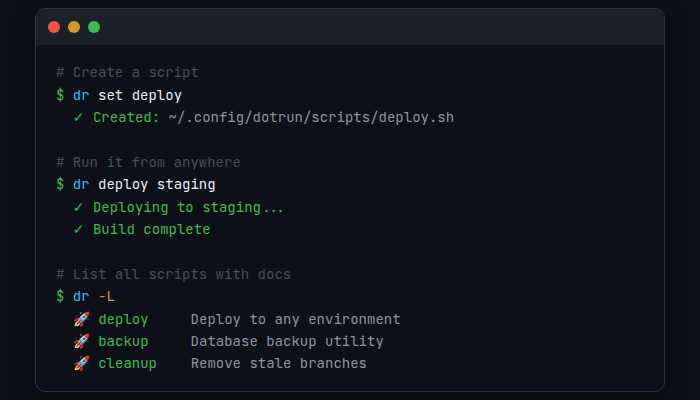Image resolution: width=700 pixels, height=400 pixels.
Task: Click the 'Deploying to staging...' output line
Action: [x=188, y=207]
